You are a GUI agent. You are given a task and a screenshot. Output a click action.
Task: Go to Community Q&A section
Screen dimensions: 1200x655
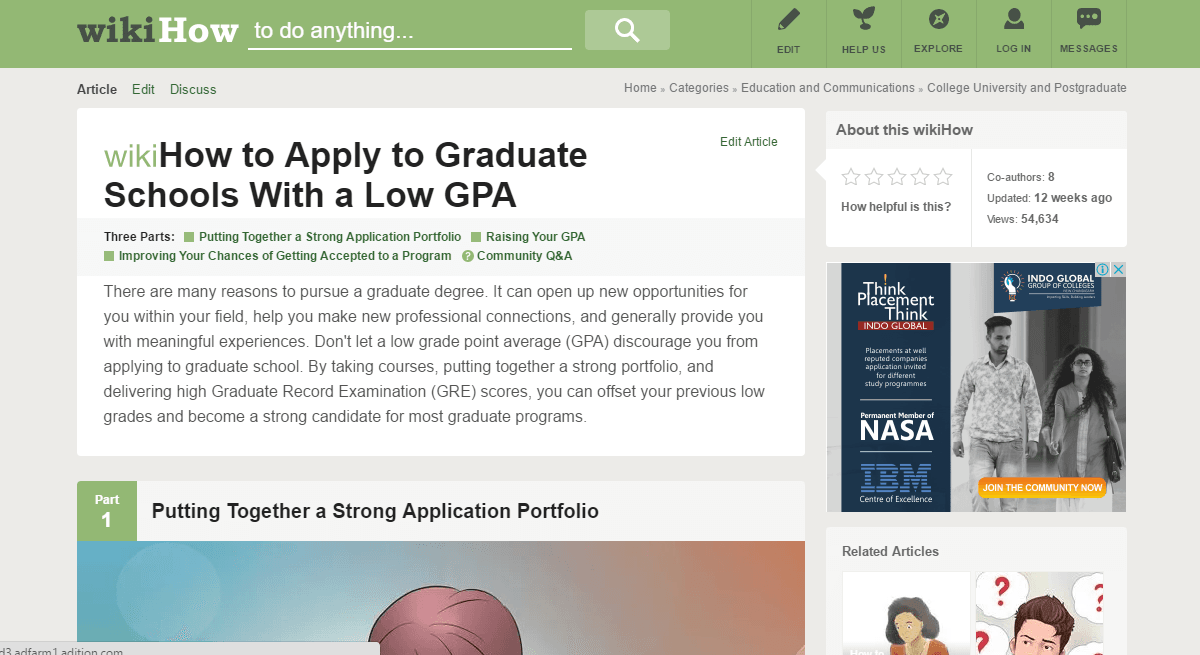(x=524, y=256)
